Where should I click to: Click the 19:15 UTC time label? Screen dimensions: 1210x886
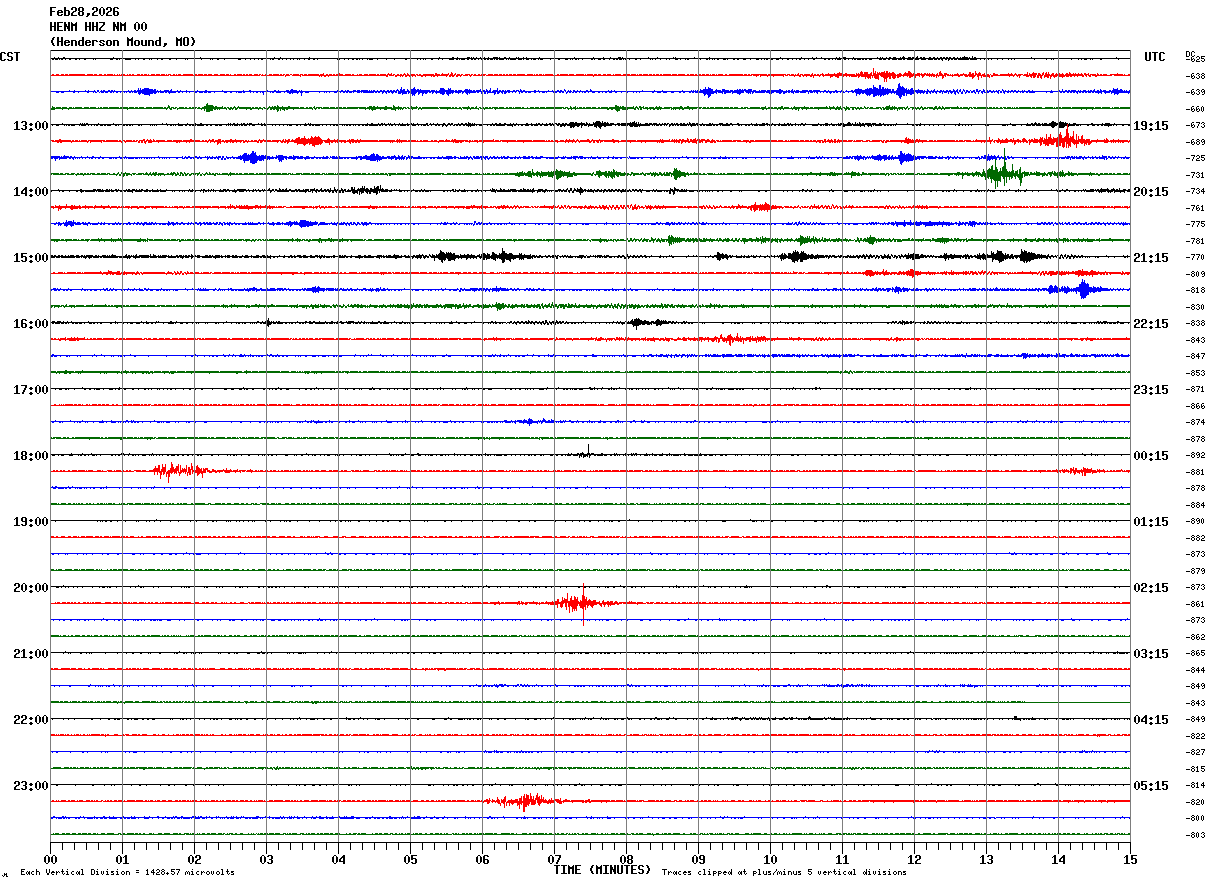(x=1151, y=126)
